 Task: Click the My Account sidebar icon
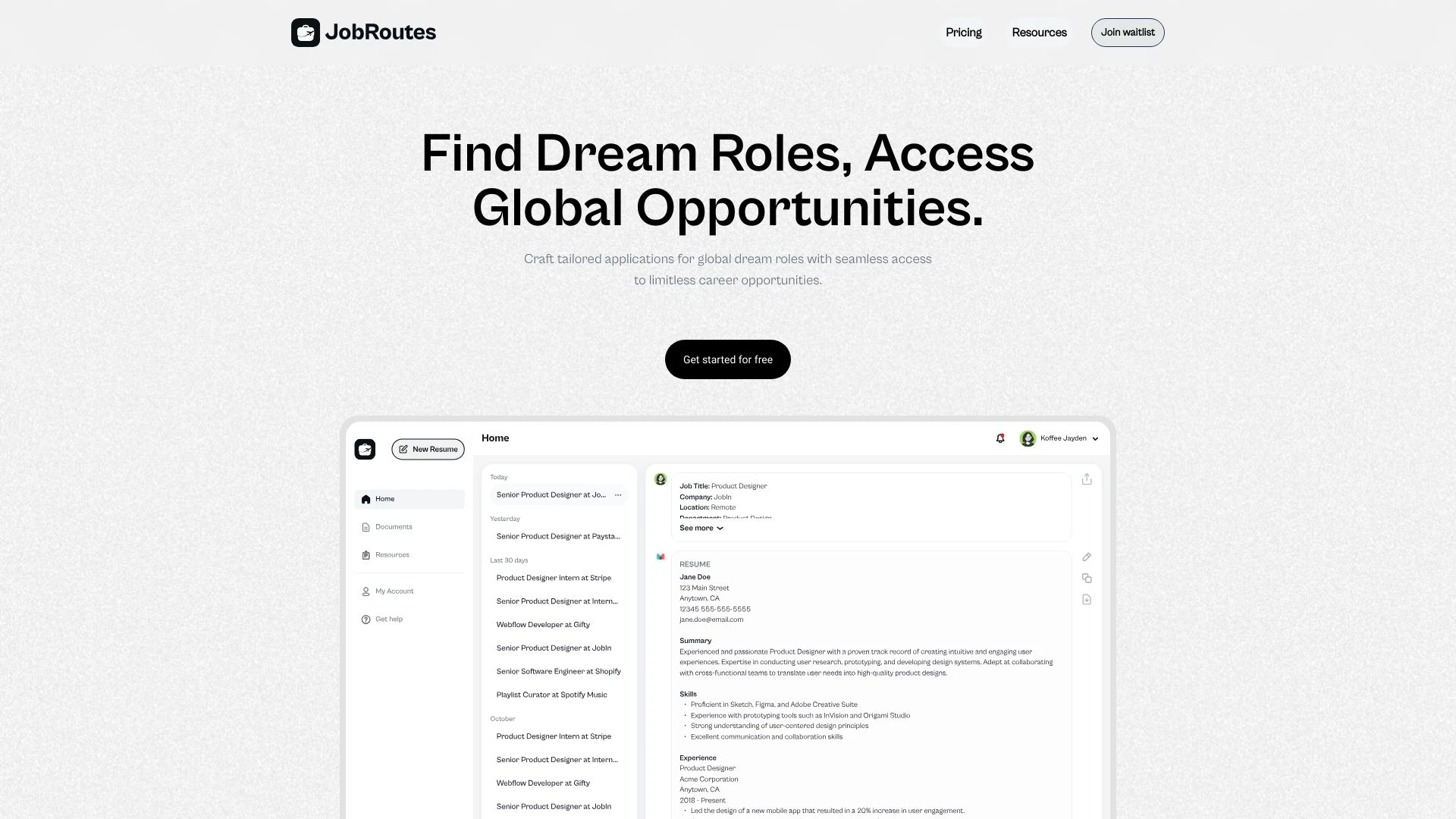coord(366,591)
